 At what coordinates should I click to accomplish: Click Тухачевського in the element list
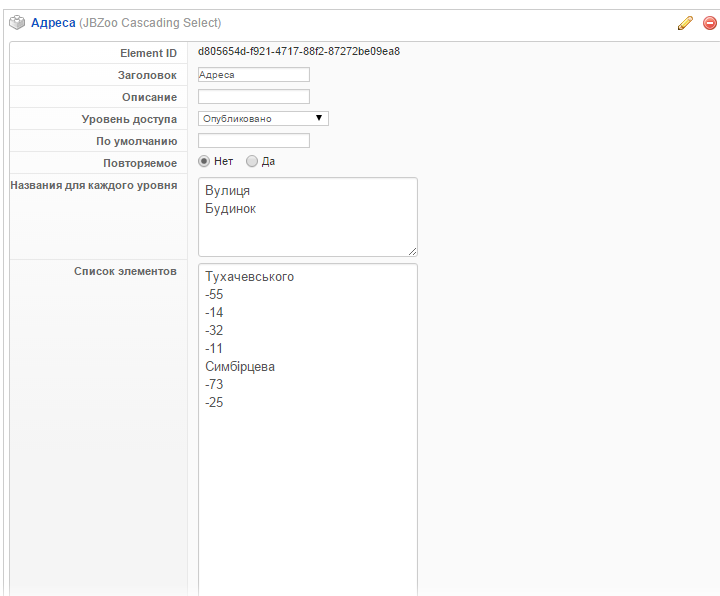pyautogui.click(x=249, y=277)
